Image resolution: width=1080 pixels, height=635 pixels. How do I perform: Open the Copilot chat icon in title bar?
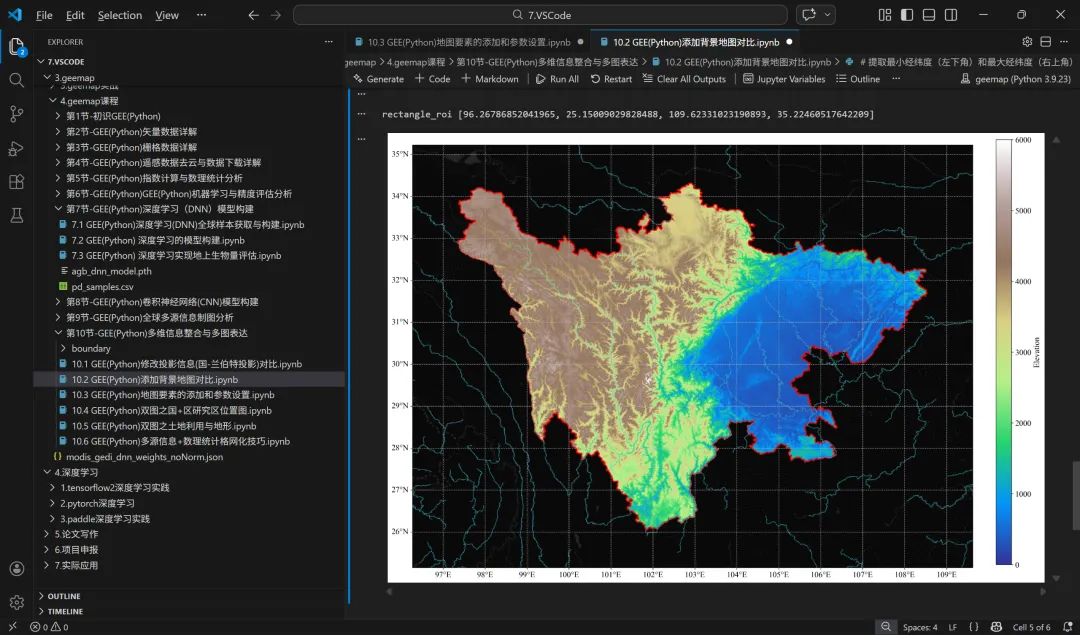click(809, 14)
